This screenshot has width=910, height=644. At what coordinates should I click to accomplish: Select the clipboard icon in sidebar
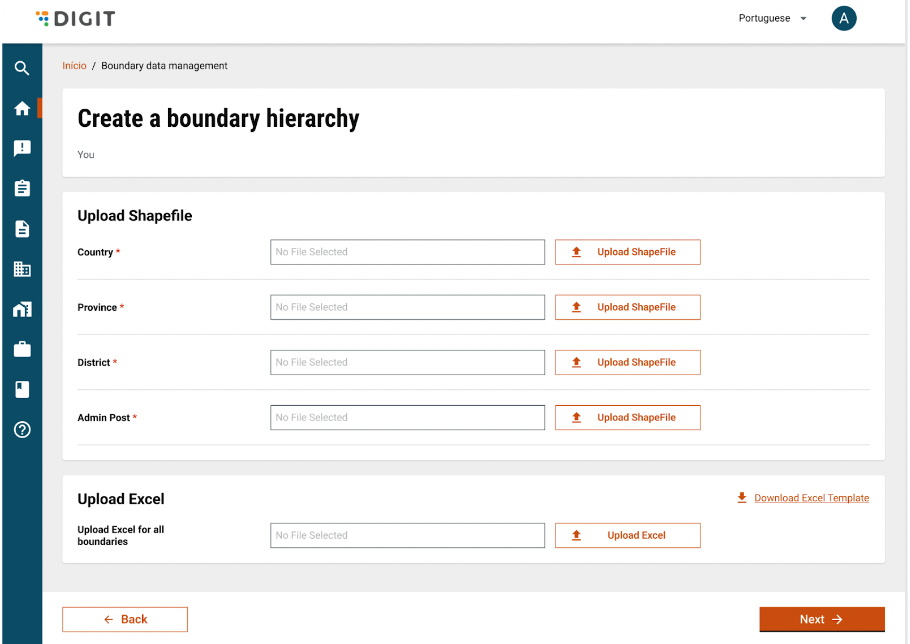(22, 188)
